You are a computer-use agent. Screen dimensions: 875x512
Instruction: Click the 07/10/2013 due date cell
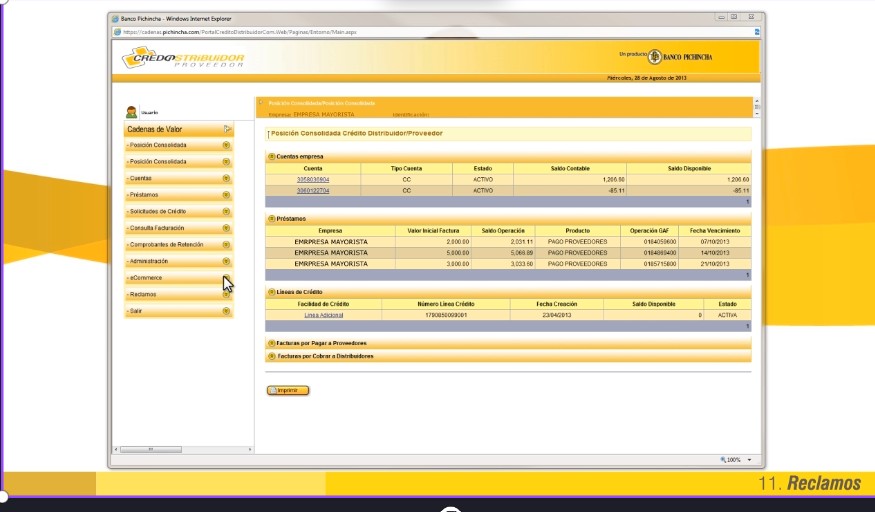point(715,242)
